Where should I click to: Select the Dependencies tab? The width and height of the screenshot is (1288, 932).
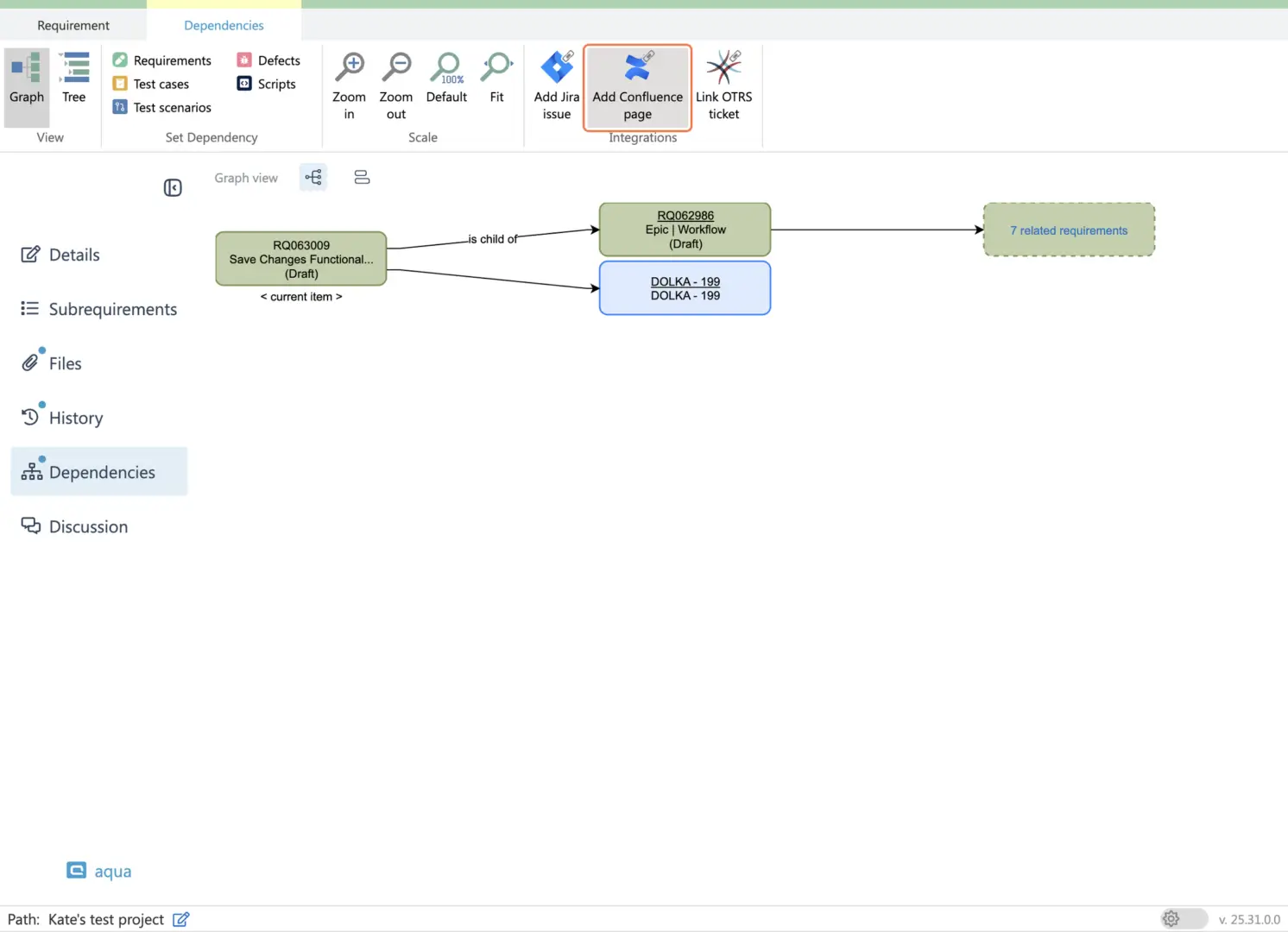point(223,25)
